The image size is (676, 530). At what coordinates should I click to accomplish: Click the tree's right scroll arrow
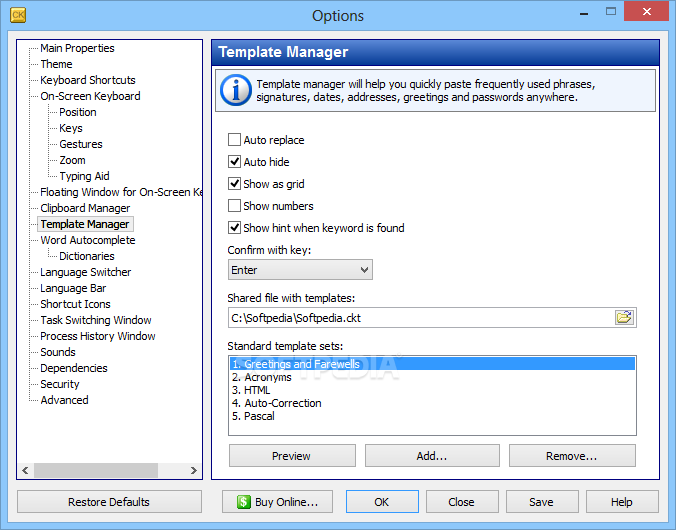coord(194,470)
